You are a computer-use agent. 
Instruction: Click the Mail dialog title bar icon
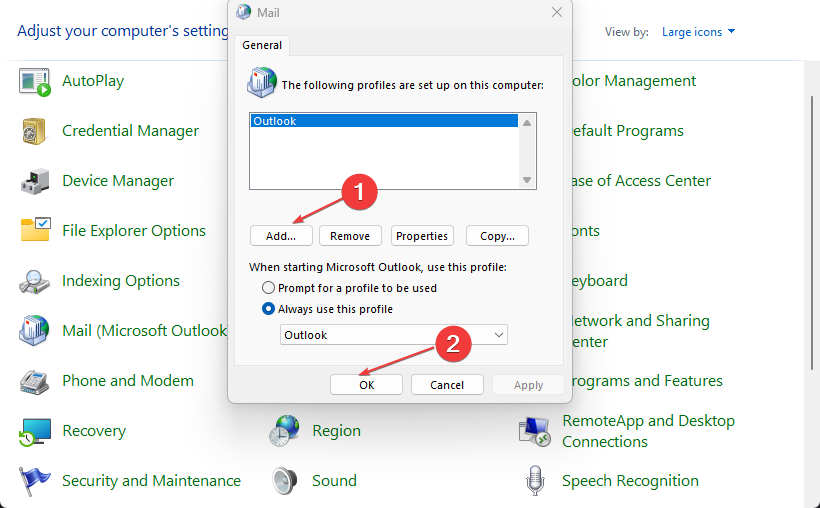pyautogui.click(x=243, y=12)
